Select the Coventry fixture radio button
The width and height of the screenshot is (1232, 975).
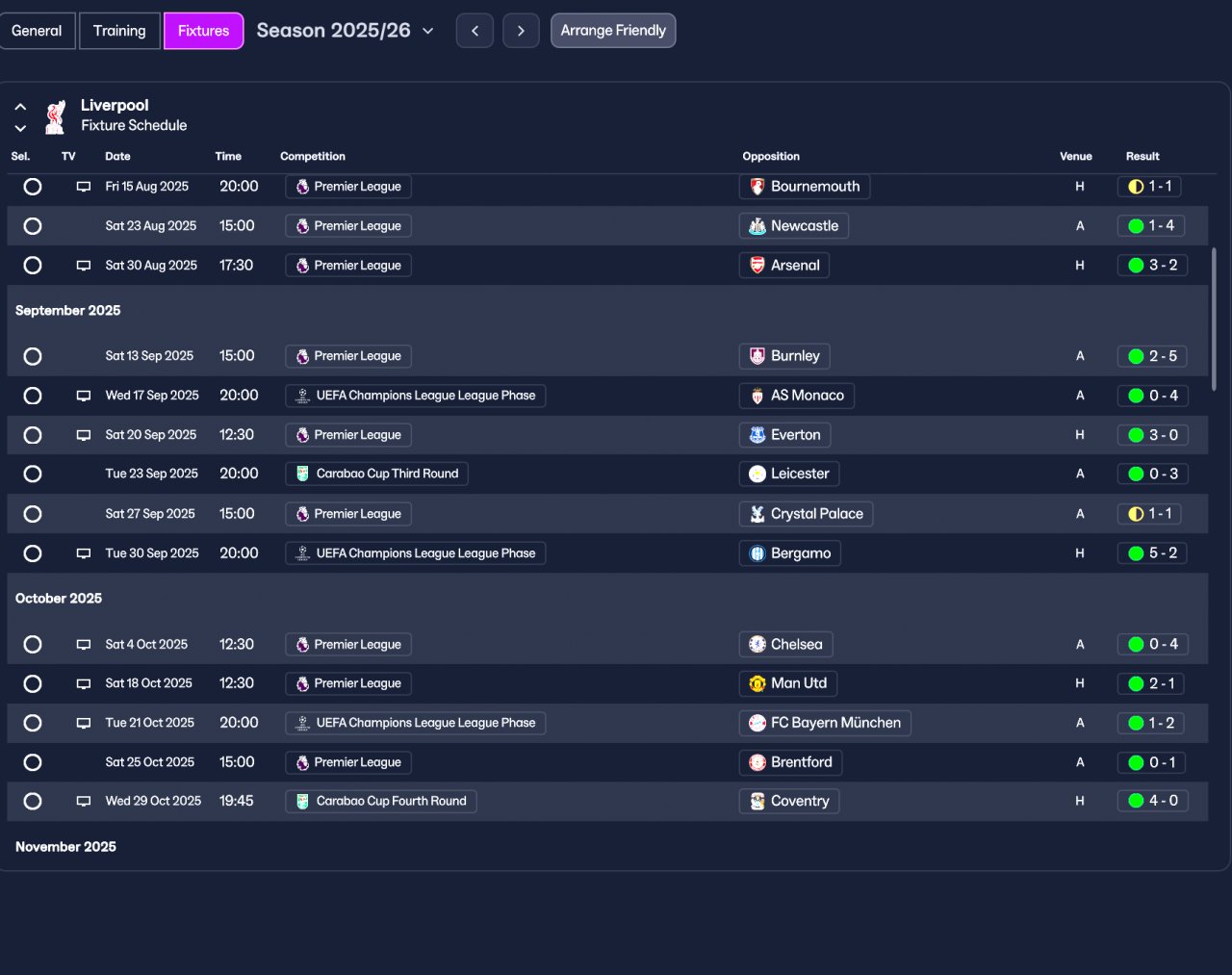(x=33, y=801)
